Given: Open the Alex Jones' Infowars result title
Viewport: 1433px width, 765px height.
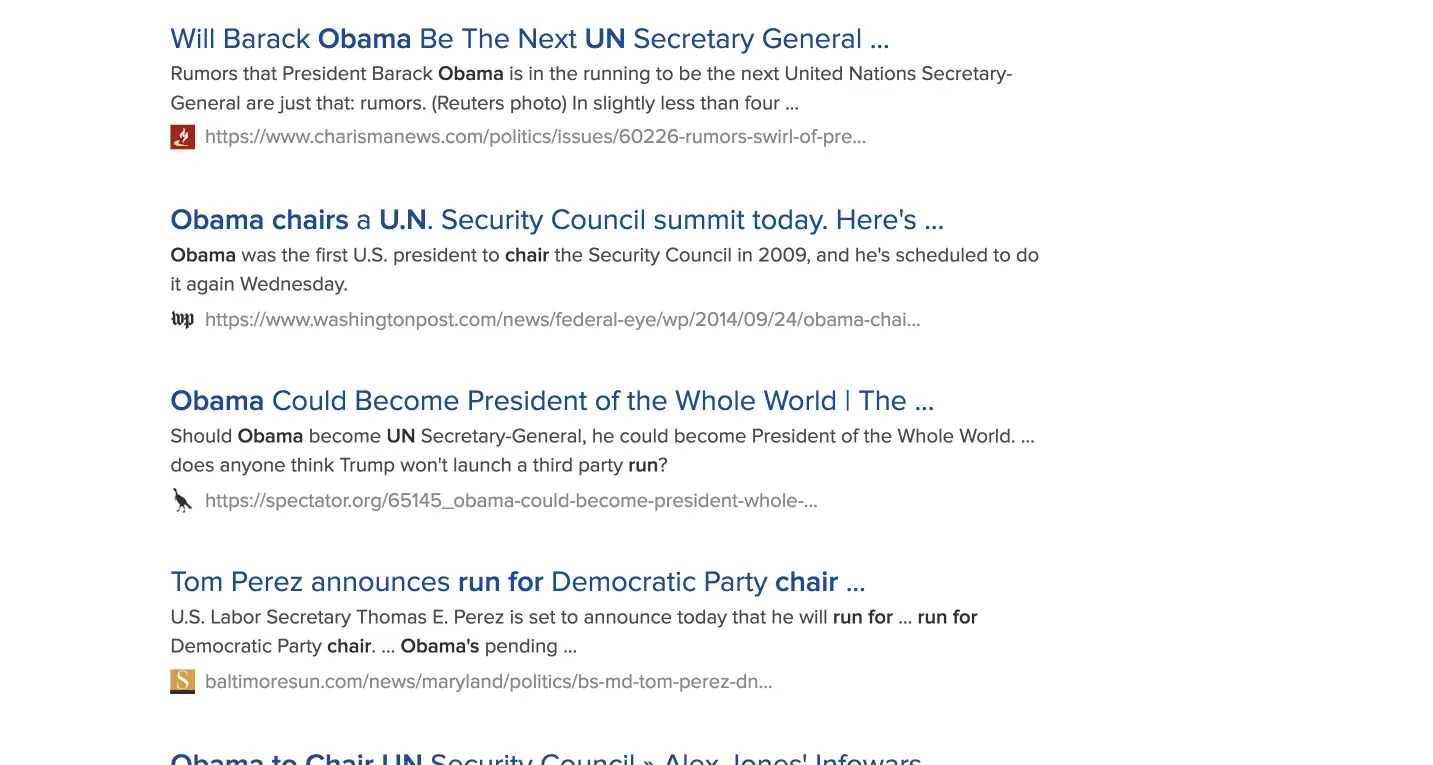Looking at the screenshot, I should [x=545, y=758].
